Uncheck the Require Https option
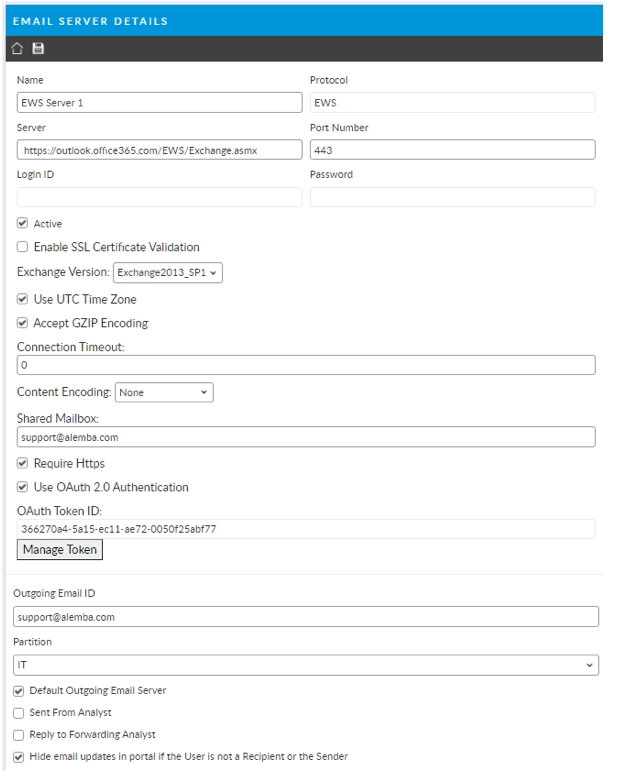 (x=23, y=463)
